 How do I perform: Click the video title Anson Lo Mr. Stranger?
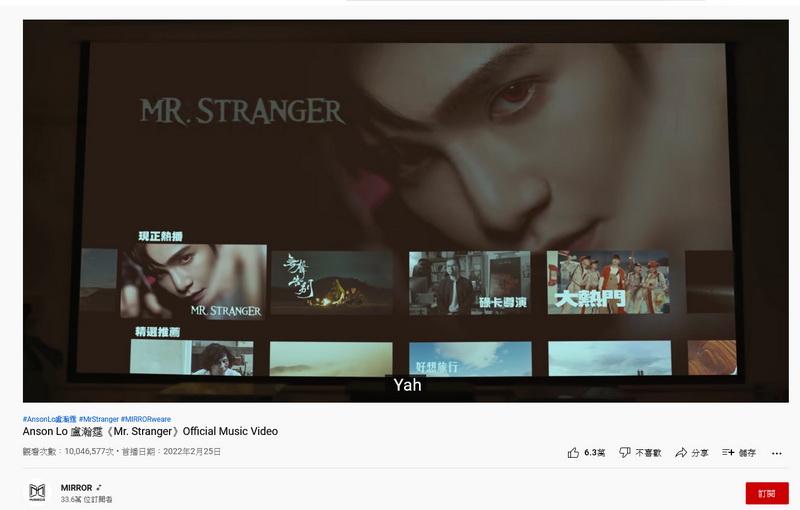click(x=150, y=431)
